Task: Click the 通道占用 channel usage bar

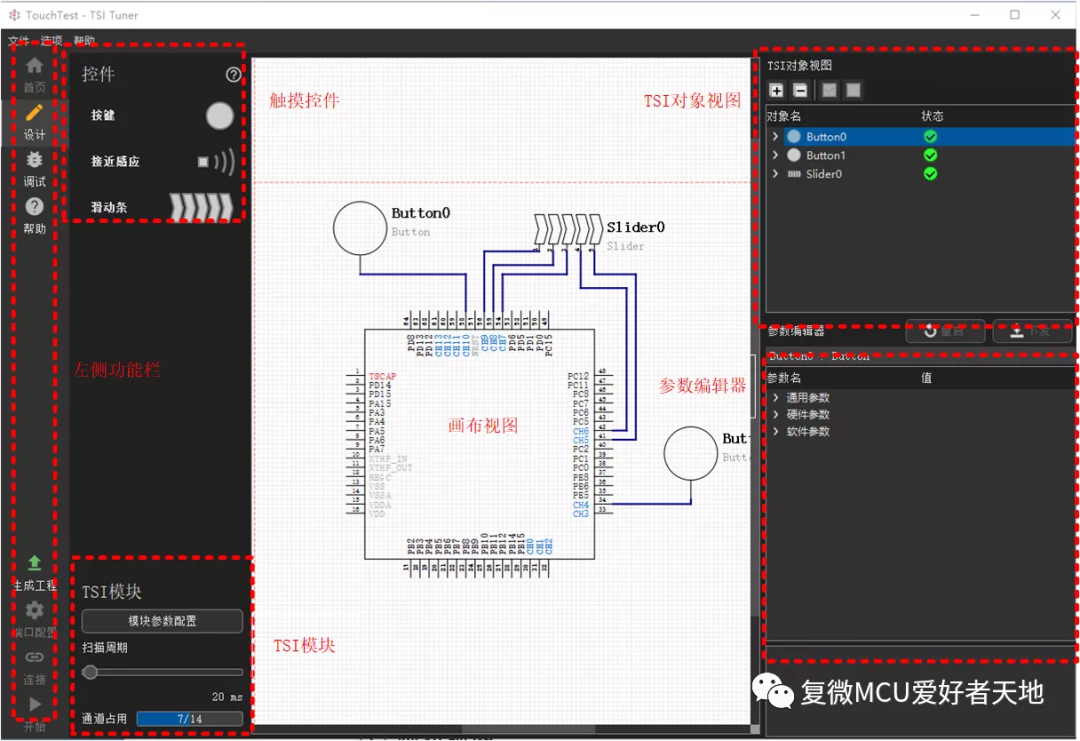Action: [x=190, y=718]
